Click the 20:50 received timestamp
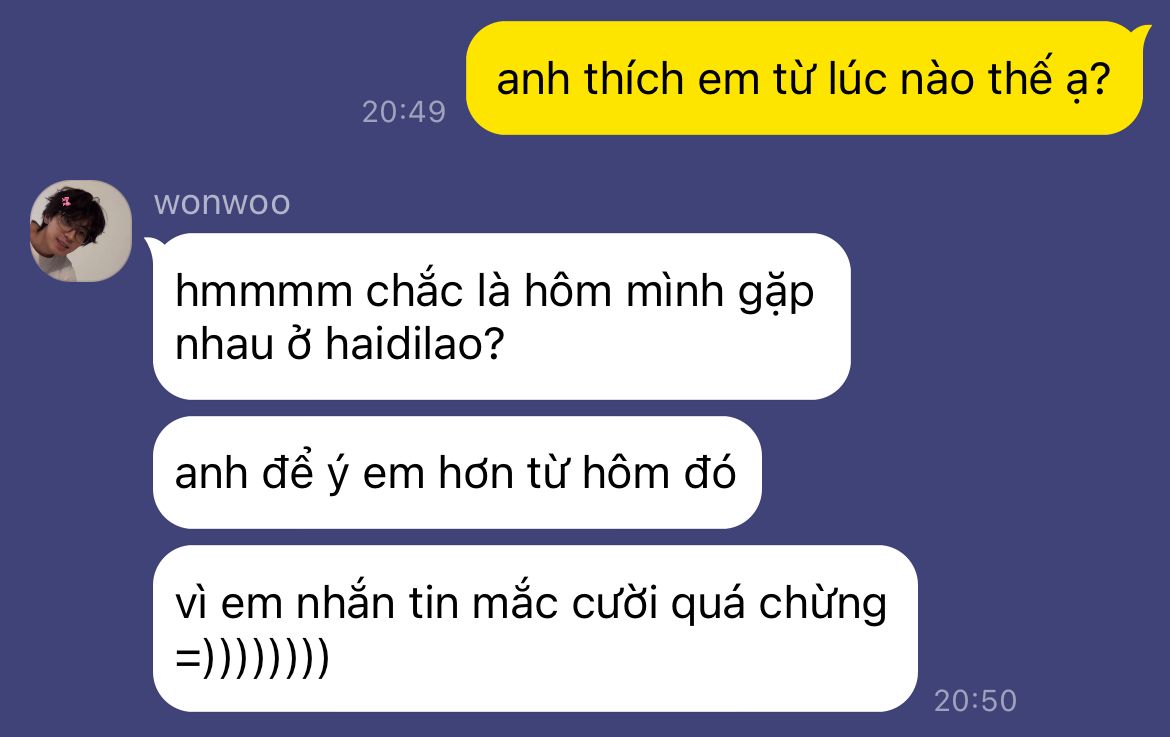Screen dimensions: 1170x737 click(975, 700)
